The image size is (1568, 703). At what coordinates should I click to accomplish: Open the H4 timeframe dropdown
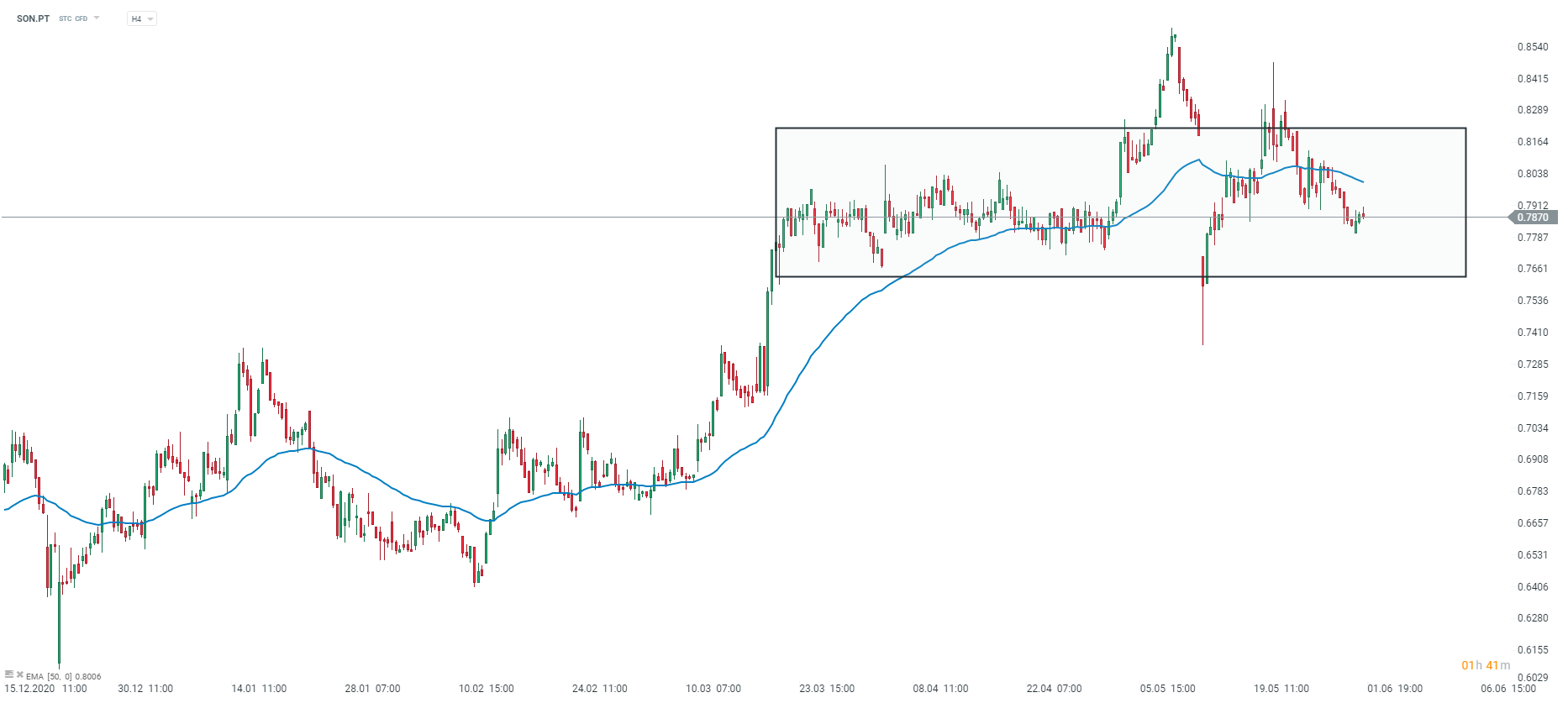(x=141, y=18)
